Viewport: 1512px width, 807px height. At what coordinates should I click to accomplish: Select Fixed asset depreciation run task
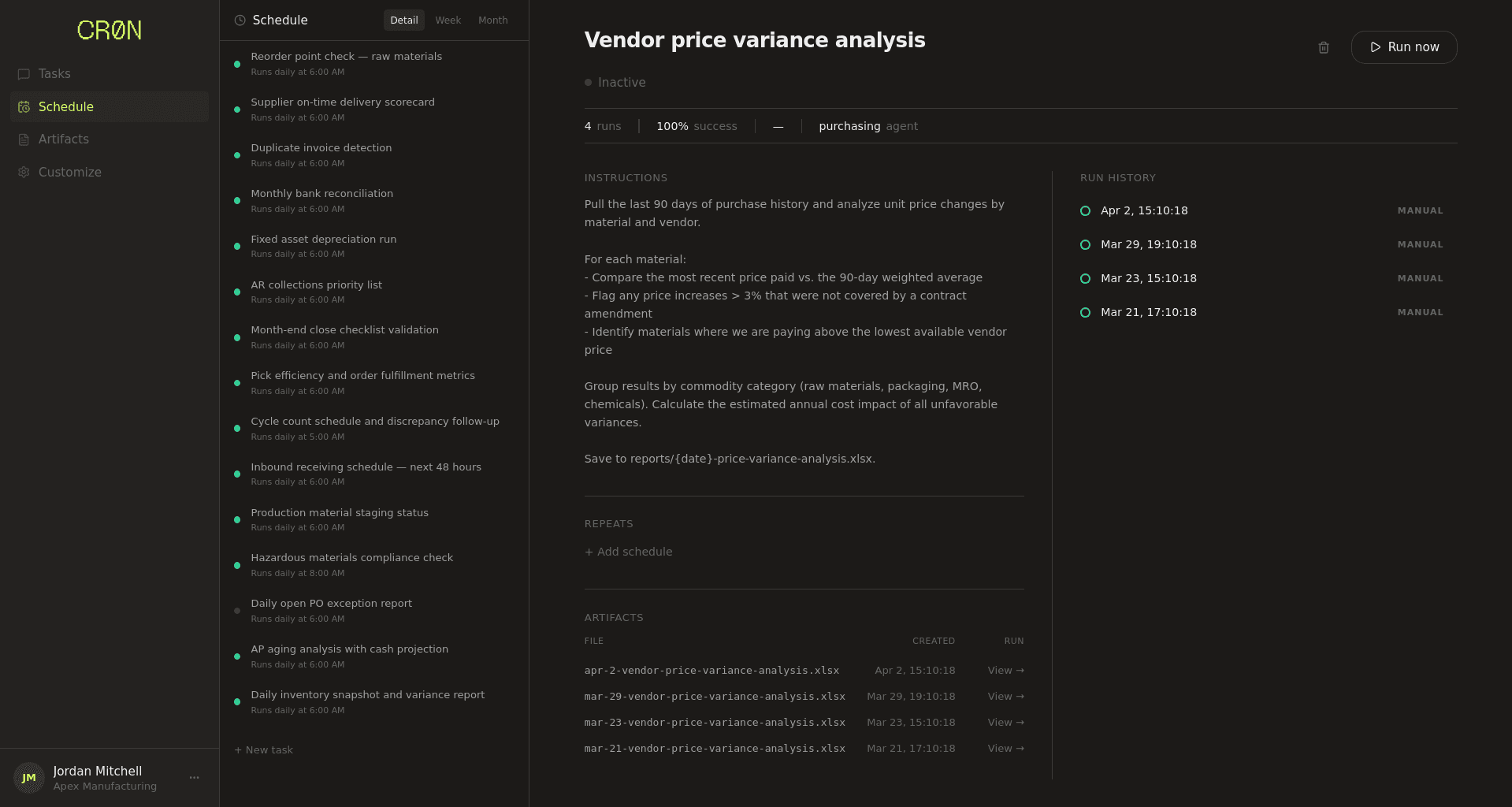click(374, 247)
